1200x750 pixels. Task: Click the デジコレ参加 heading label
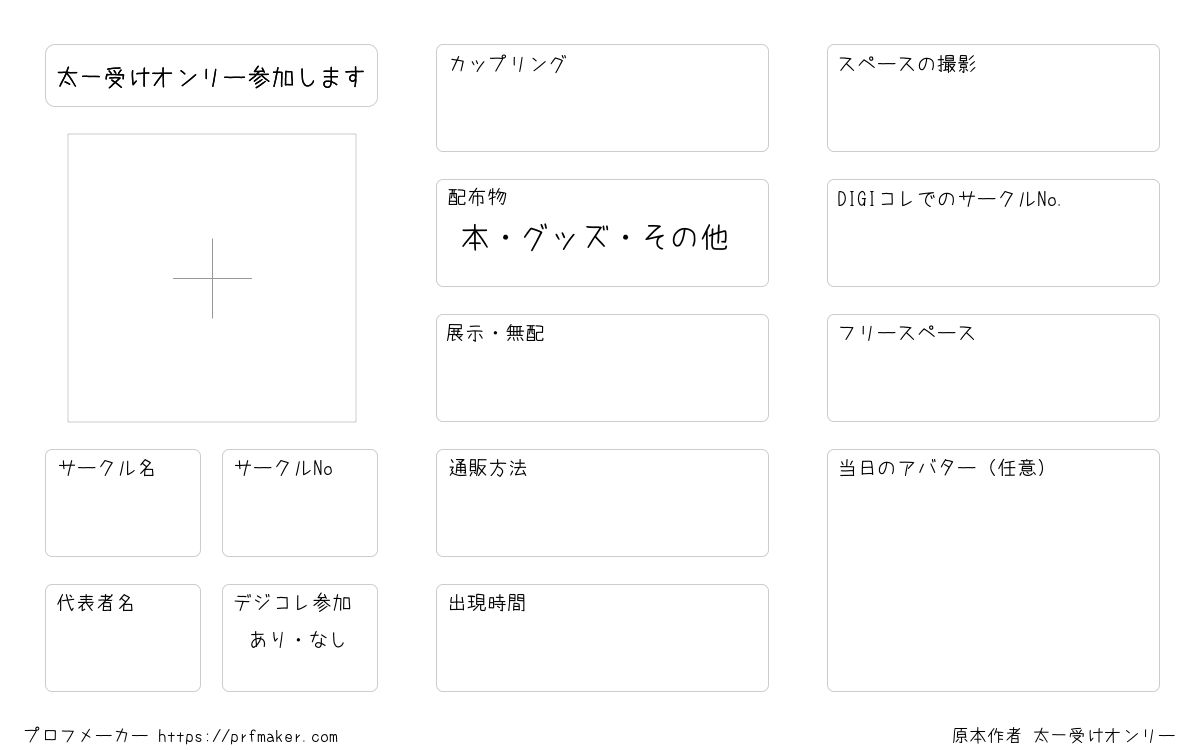[x=293, y=603]
